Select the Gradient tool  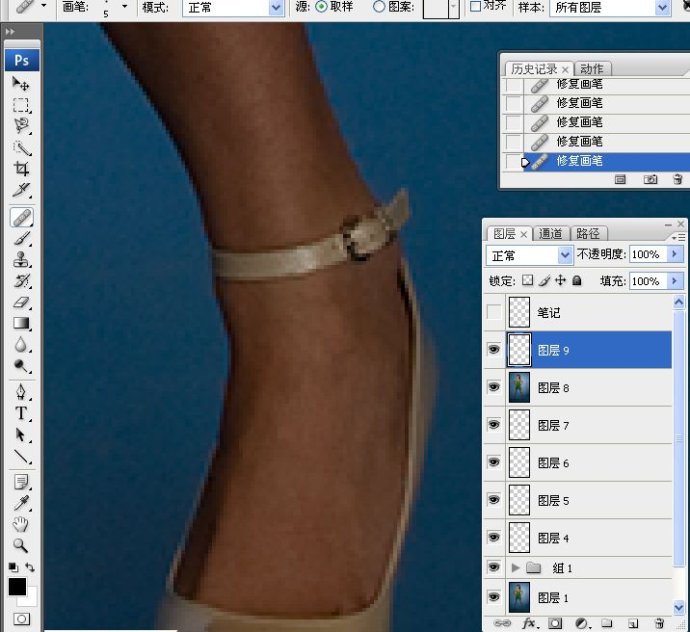[x=21, y=323]
